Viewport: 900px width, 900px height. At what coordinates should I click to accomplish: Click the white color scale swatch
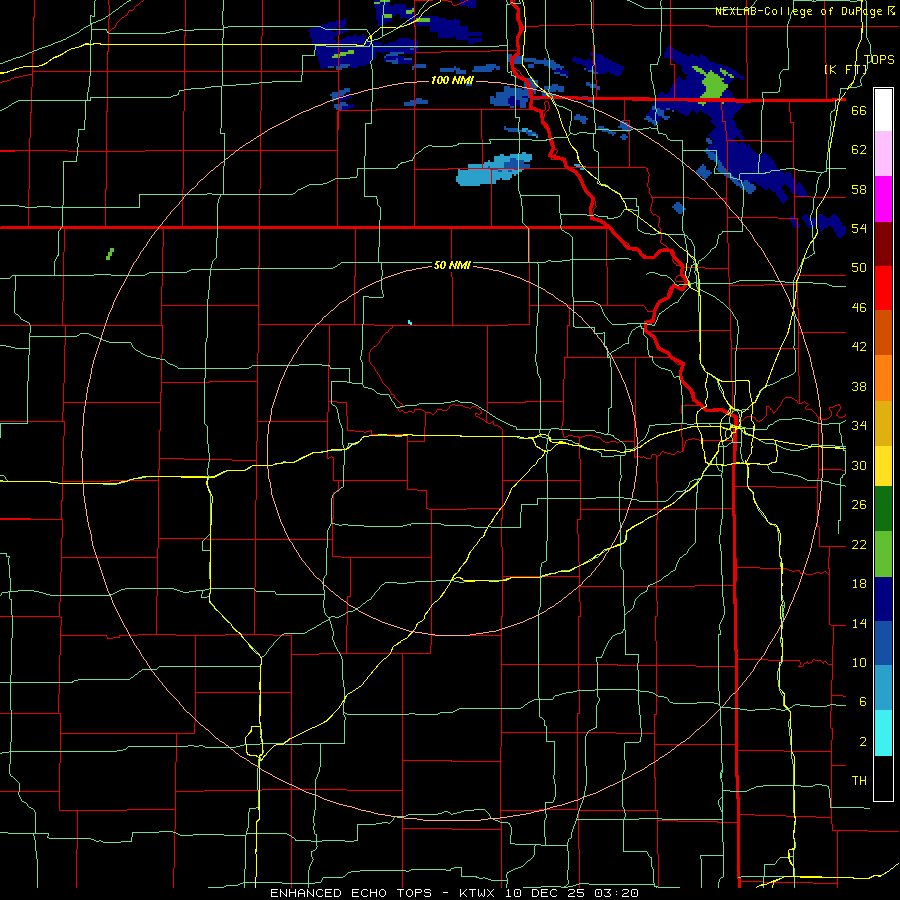pos(883,110)
